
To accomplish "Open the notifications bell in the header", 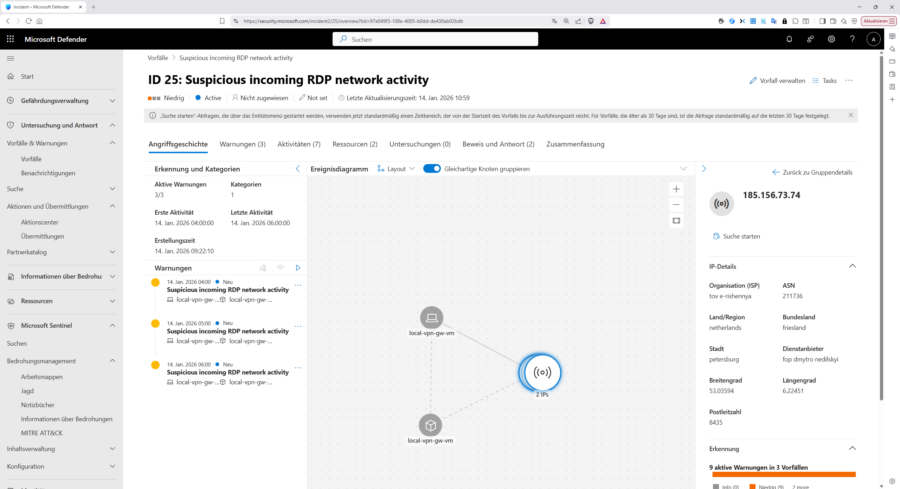I will (788, 39).
